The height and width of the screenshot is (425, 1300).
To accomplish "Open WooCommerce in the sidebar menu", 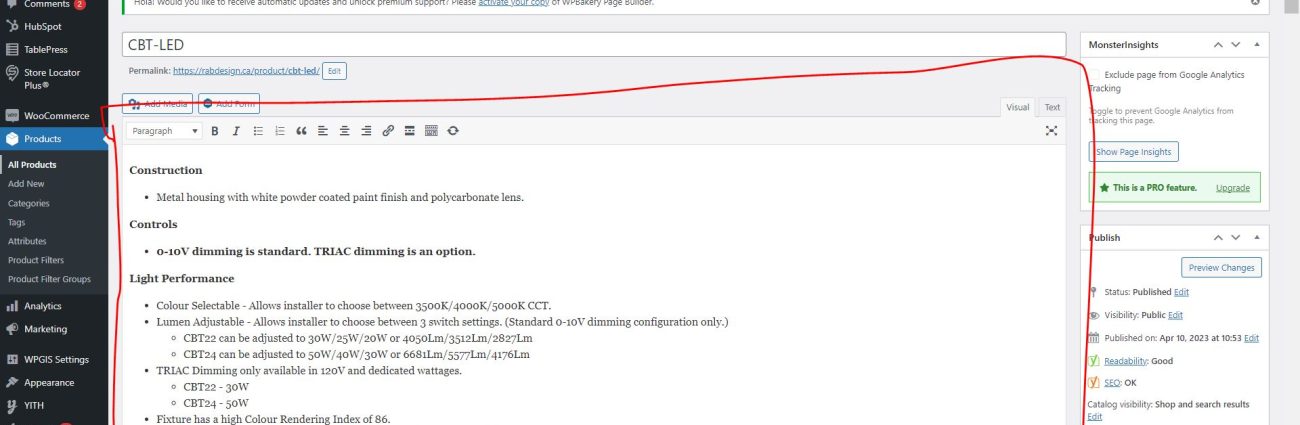I will pos(56,116).
